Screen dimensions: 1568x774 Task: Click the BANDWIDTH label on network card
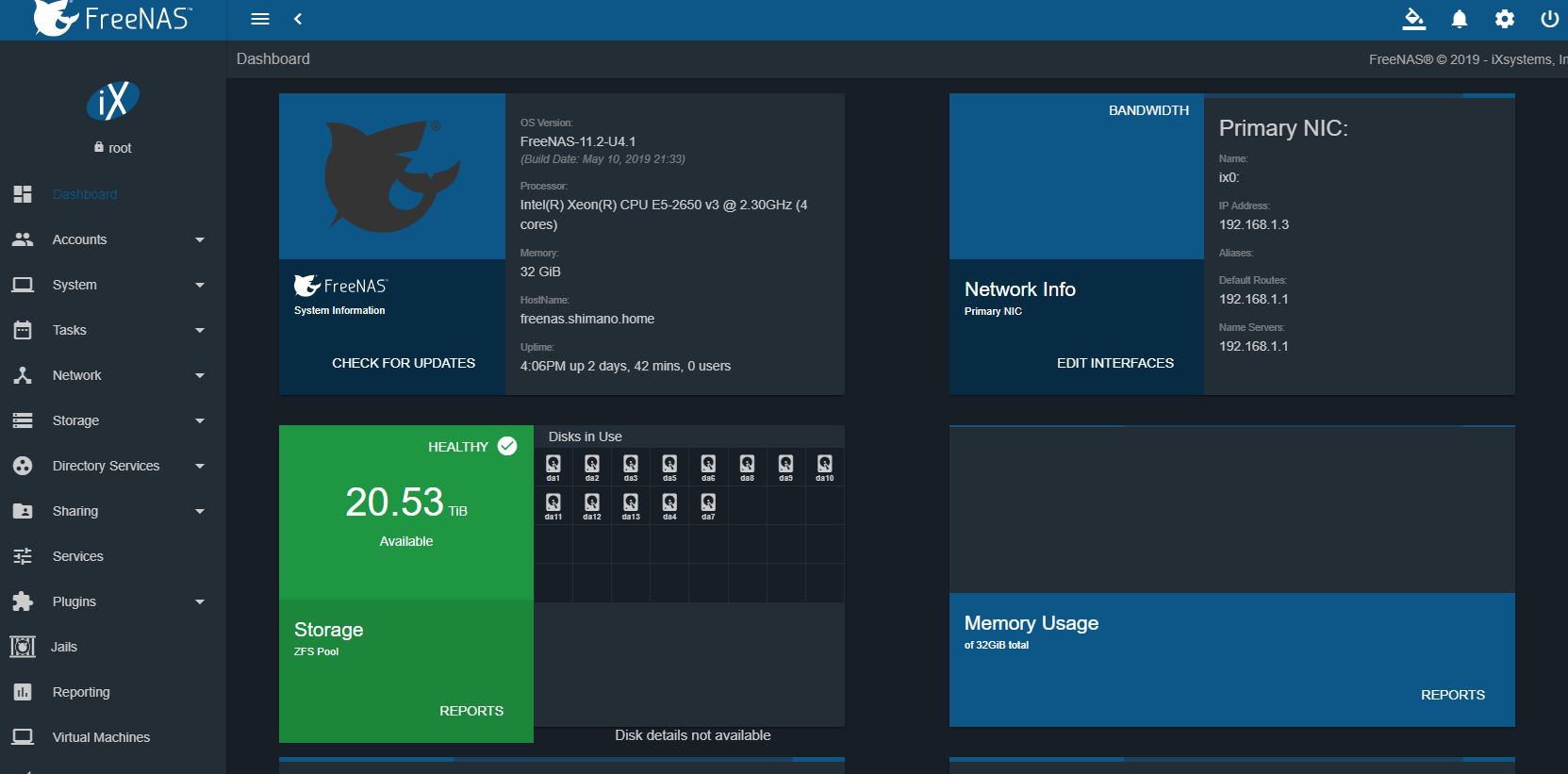1148,110
